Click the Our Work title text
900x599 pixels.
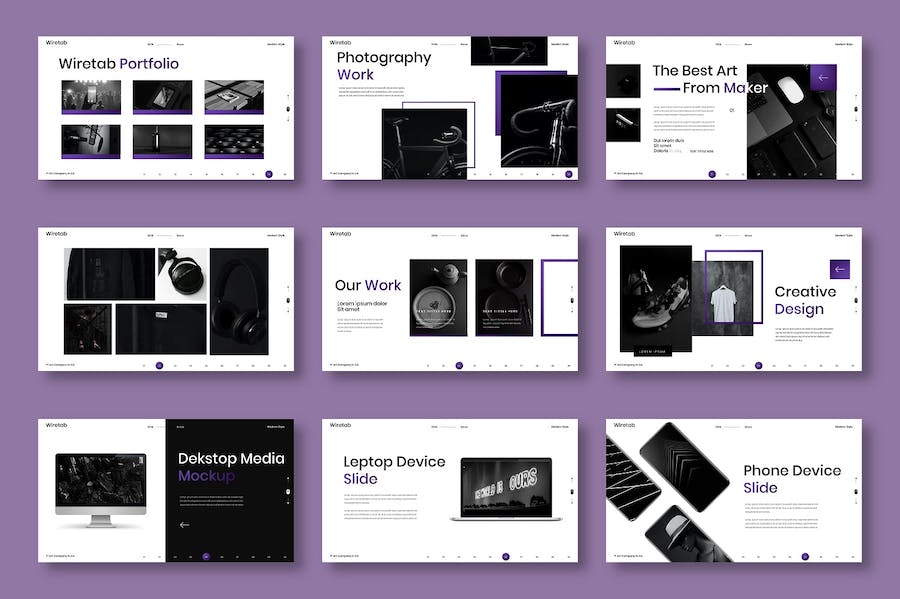pyautogui.click(x=367, y=286)
